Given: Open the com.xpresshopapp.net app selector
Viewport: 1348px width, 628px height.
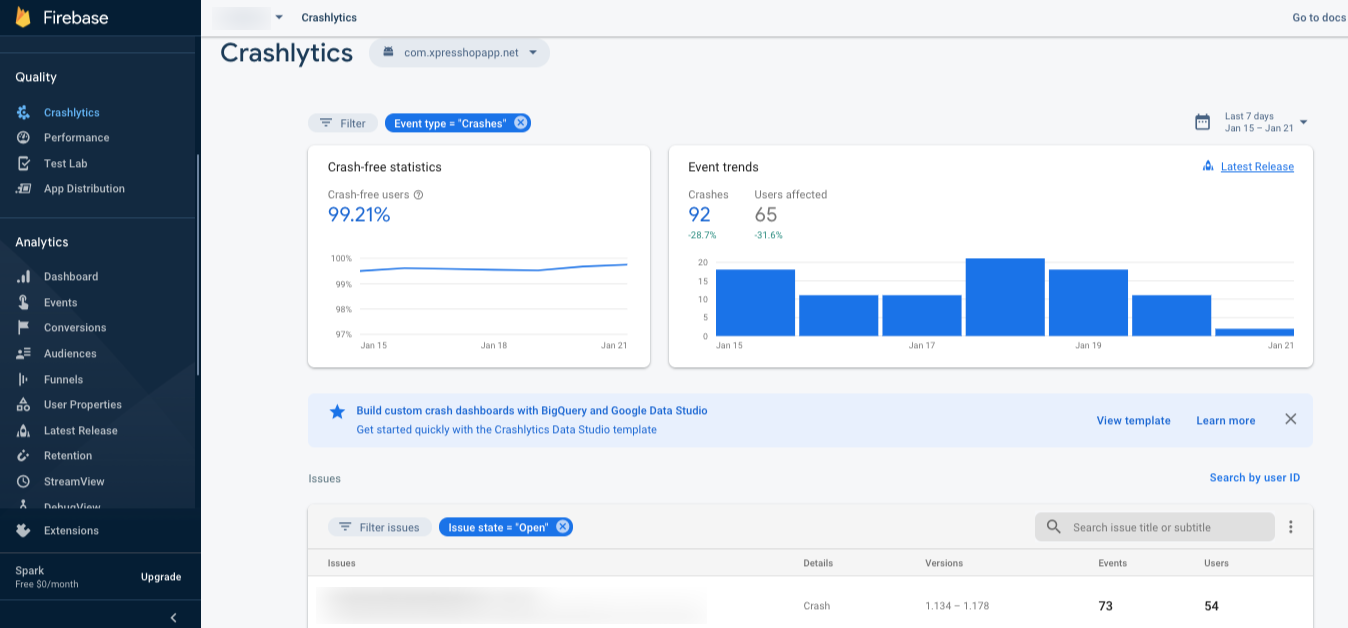Looking at the screenshot, I should [x=459, y=53].
